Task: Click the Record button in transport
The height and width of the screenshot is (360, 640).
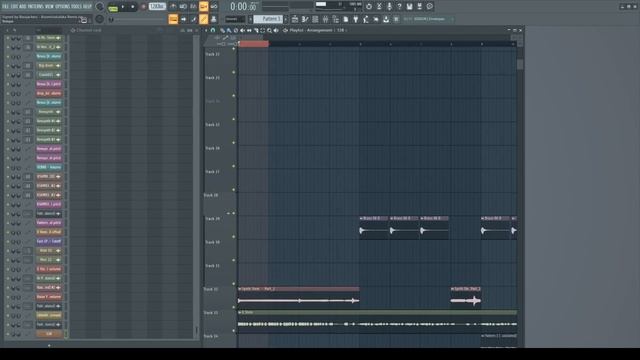Action: click(x=143, y=7)
